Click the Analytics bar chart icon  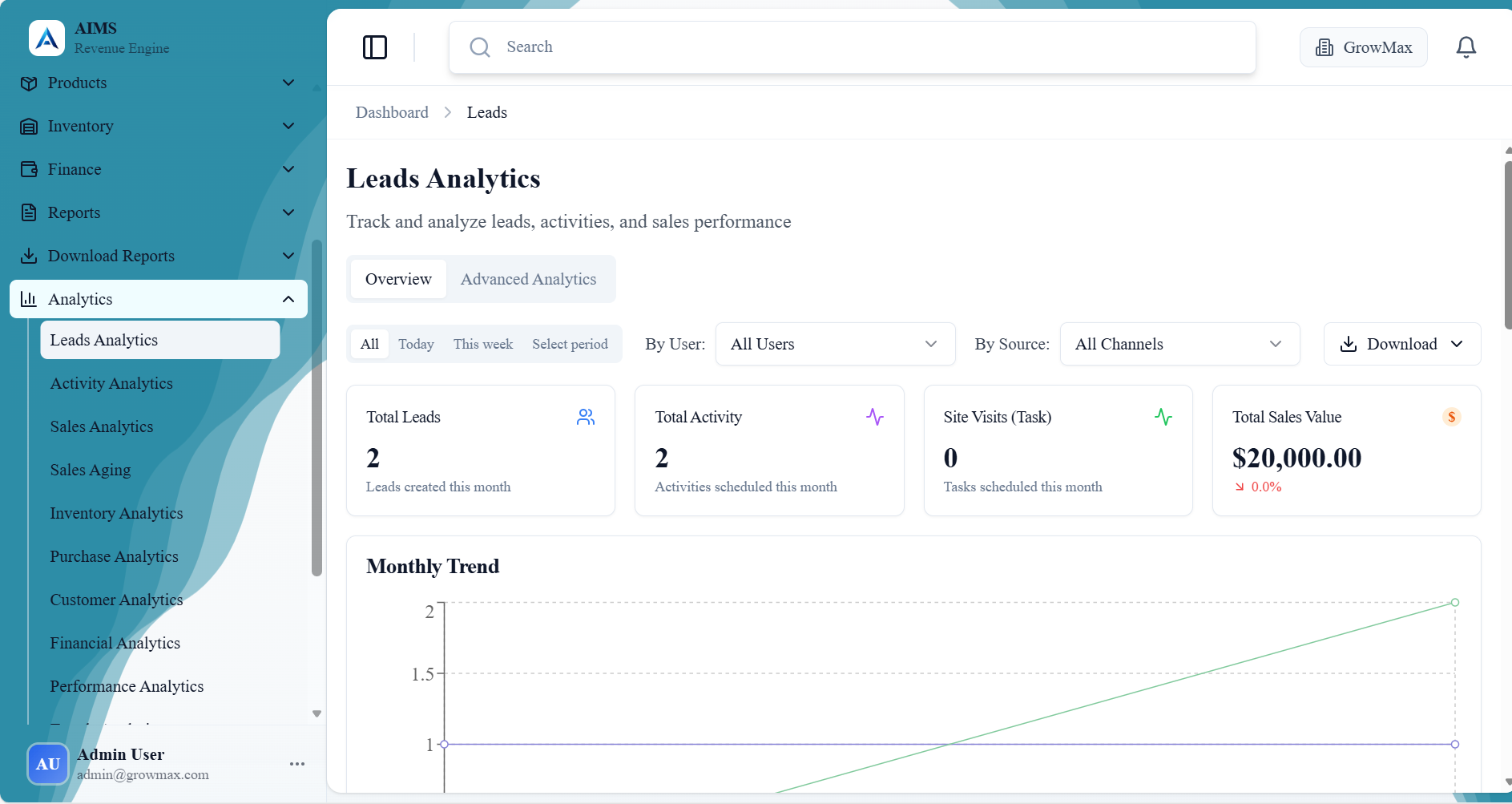pos(29,299)
